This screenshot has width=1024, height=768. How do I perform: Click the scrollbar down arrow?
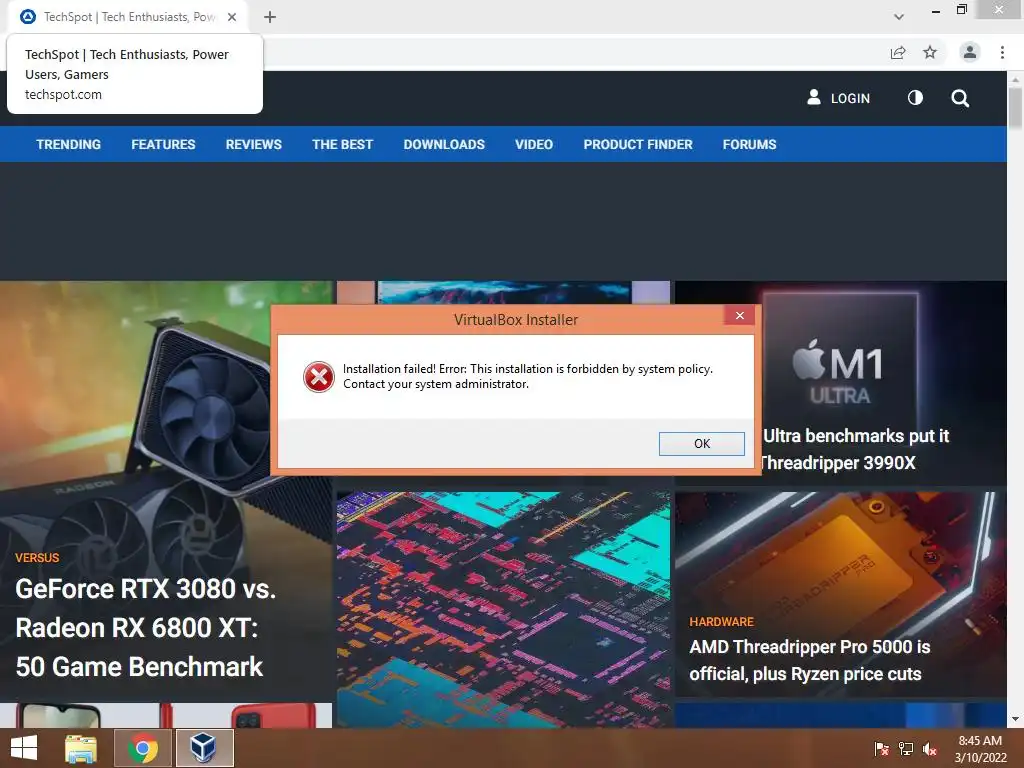1015,719
